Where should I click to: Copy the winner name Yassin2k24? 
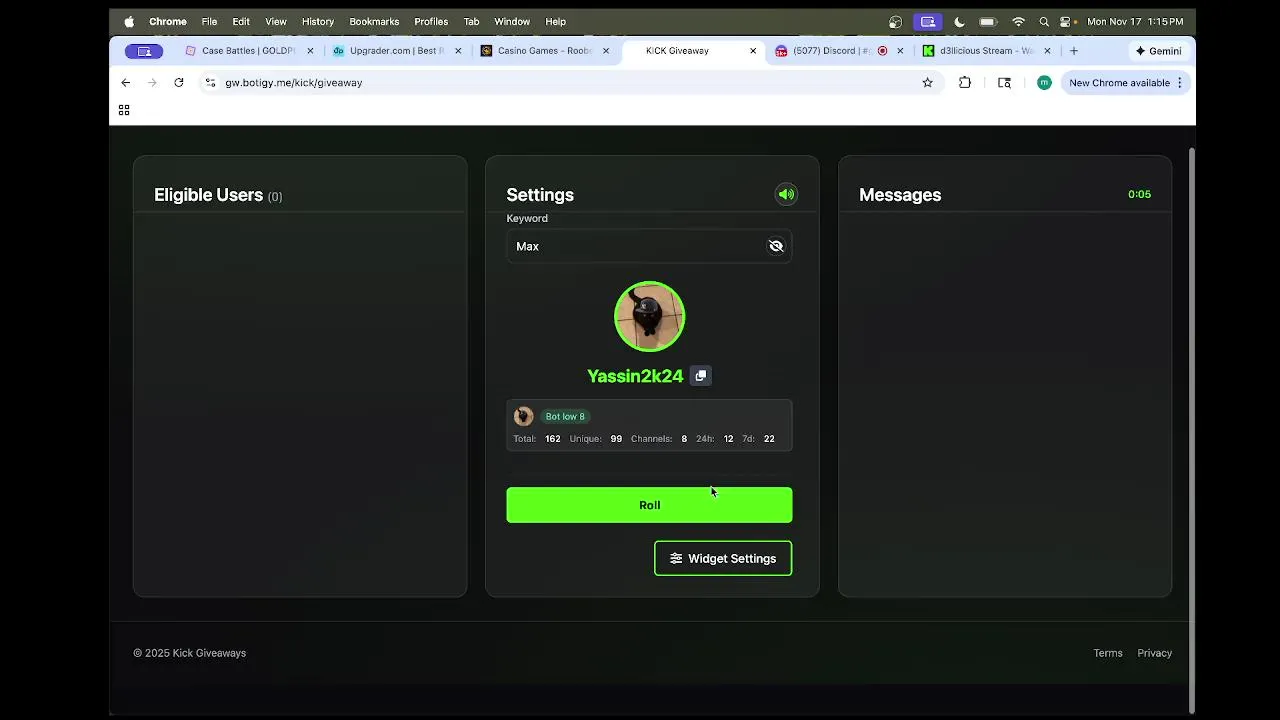point(701,376)
